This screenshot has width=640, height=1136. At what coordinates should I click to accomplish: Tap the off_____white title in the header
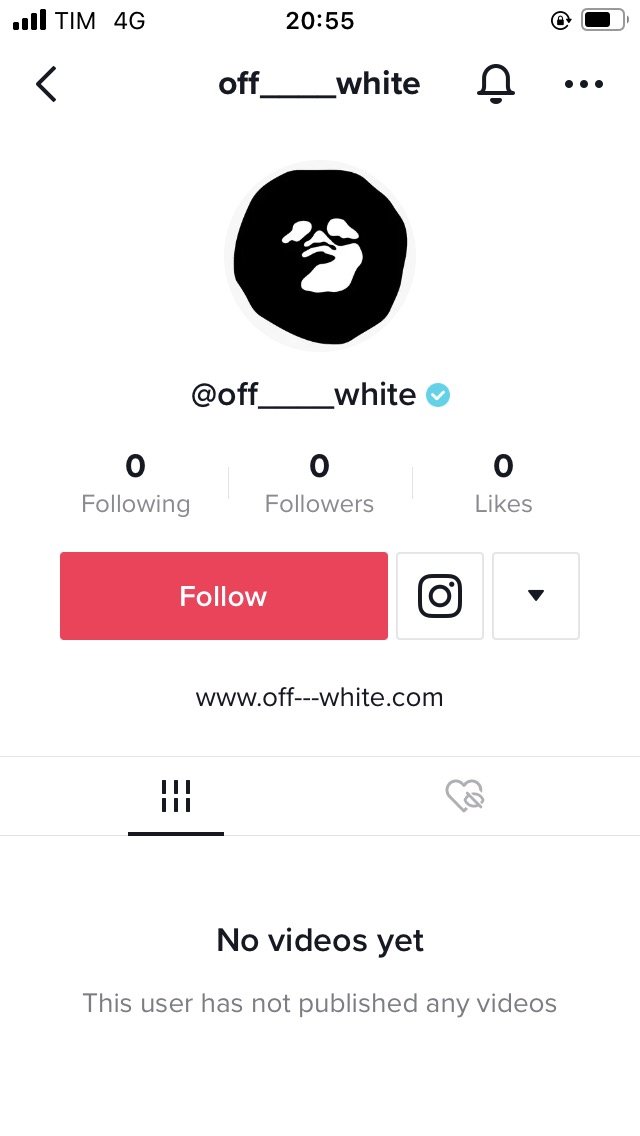point(319,84)
